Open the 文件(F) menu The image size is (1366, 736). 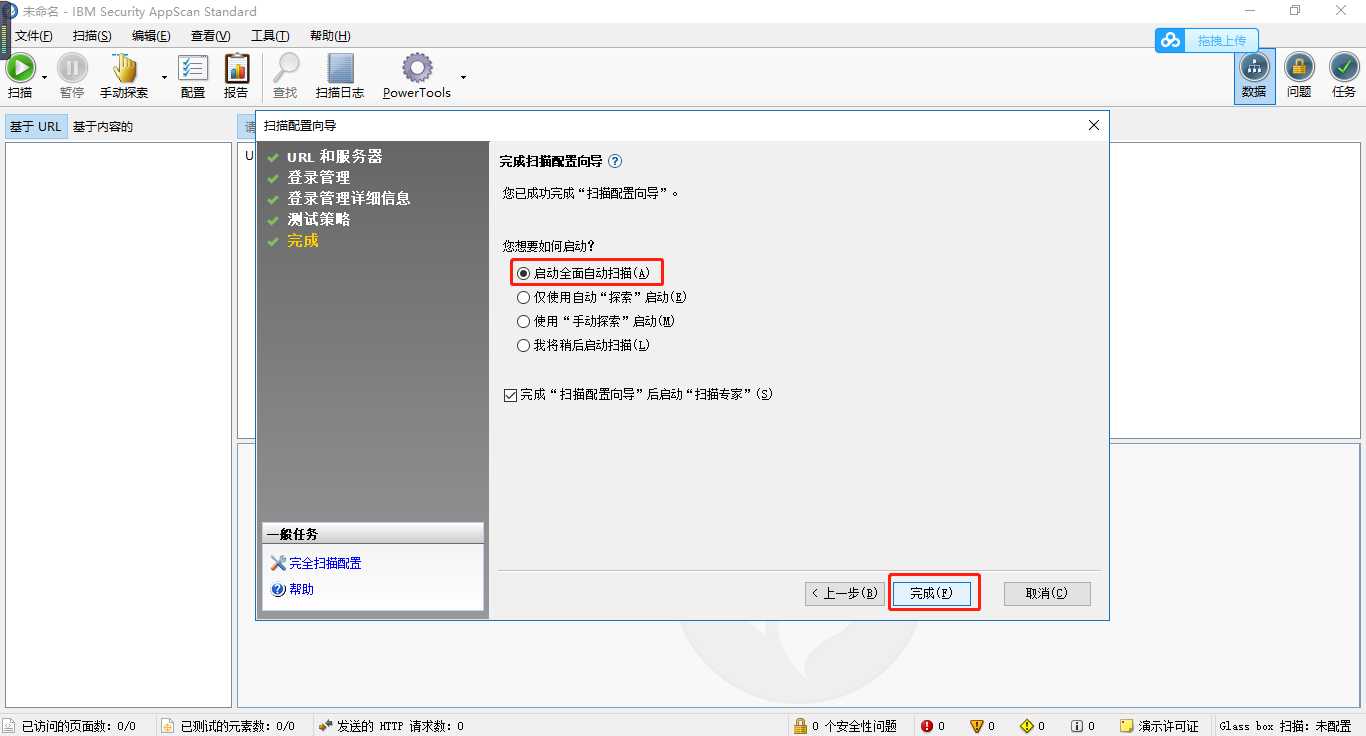pyautogui.click(x=33, y=36)
